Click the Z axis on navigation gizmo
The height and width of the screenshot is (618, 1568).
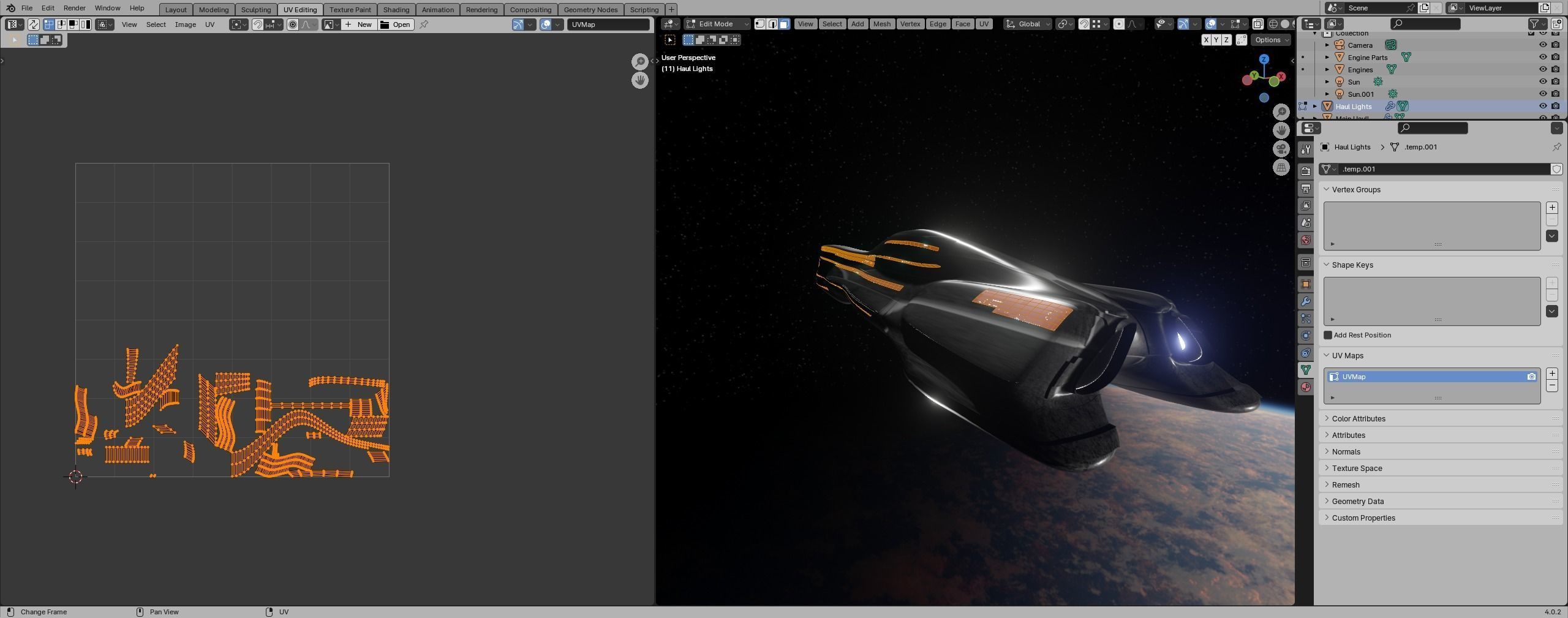click(x=1264, y=59)
